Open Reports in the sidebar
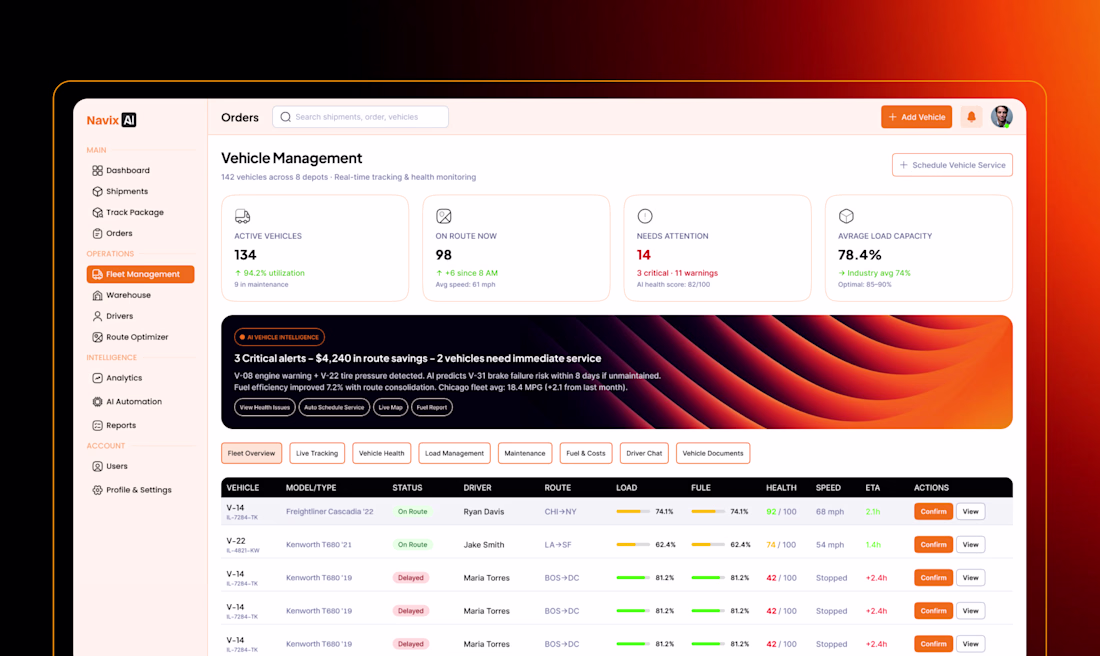Viewport: 1100px width, 656px height. (x=114, y=426)
